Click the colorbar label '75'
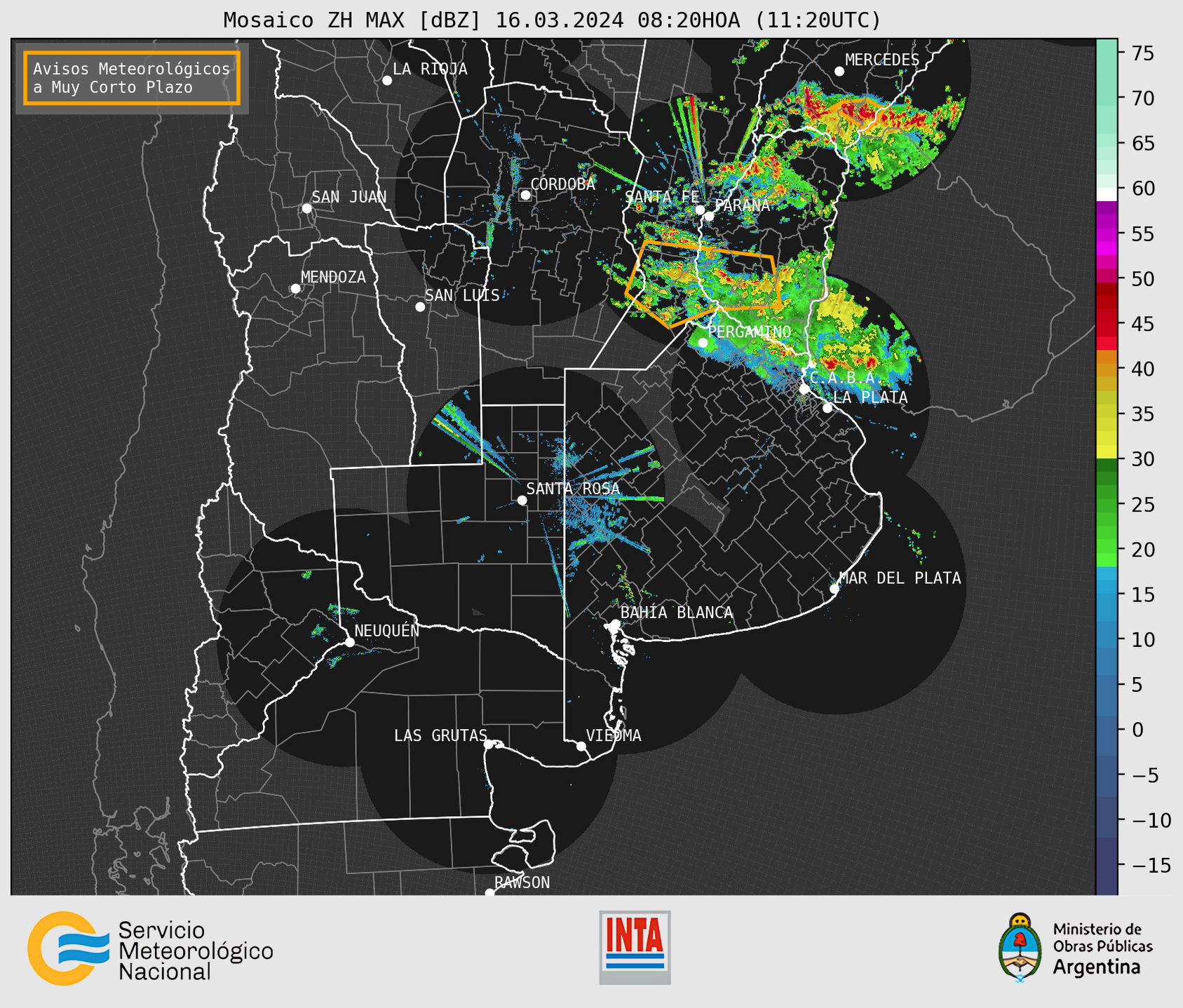This screenshot has width=1183, height=1008. click(x=1142, y=53)
